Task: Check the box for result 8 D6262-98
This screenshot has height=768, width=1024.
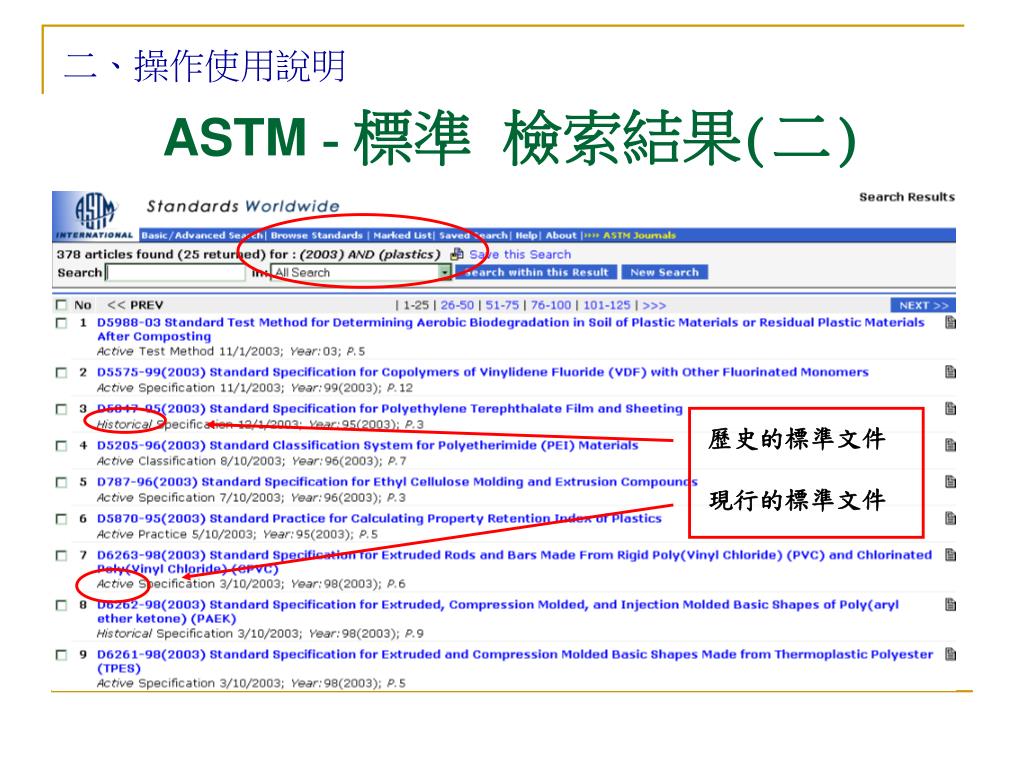Action: (x=61, y=605)
